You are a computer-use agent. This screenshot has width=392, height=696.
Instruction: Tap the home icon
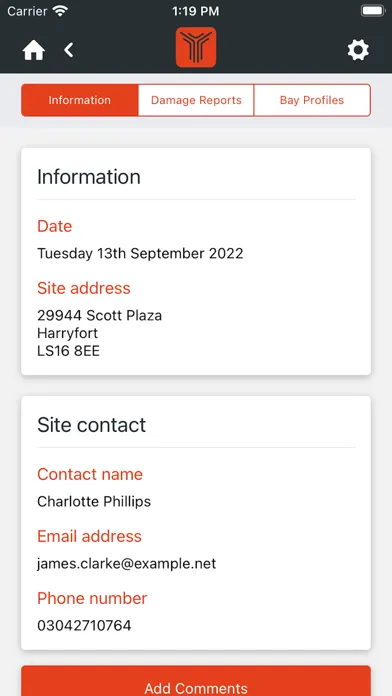point(34,50)
